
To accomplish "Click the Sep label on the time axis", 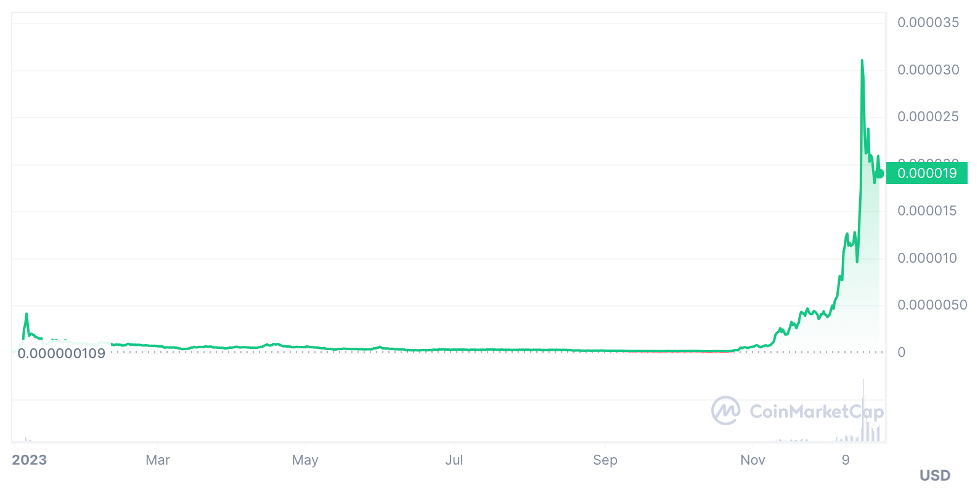I will (x=605, y=460).
